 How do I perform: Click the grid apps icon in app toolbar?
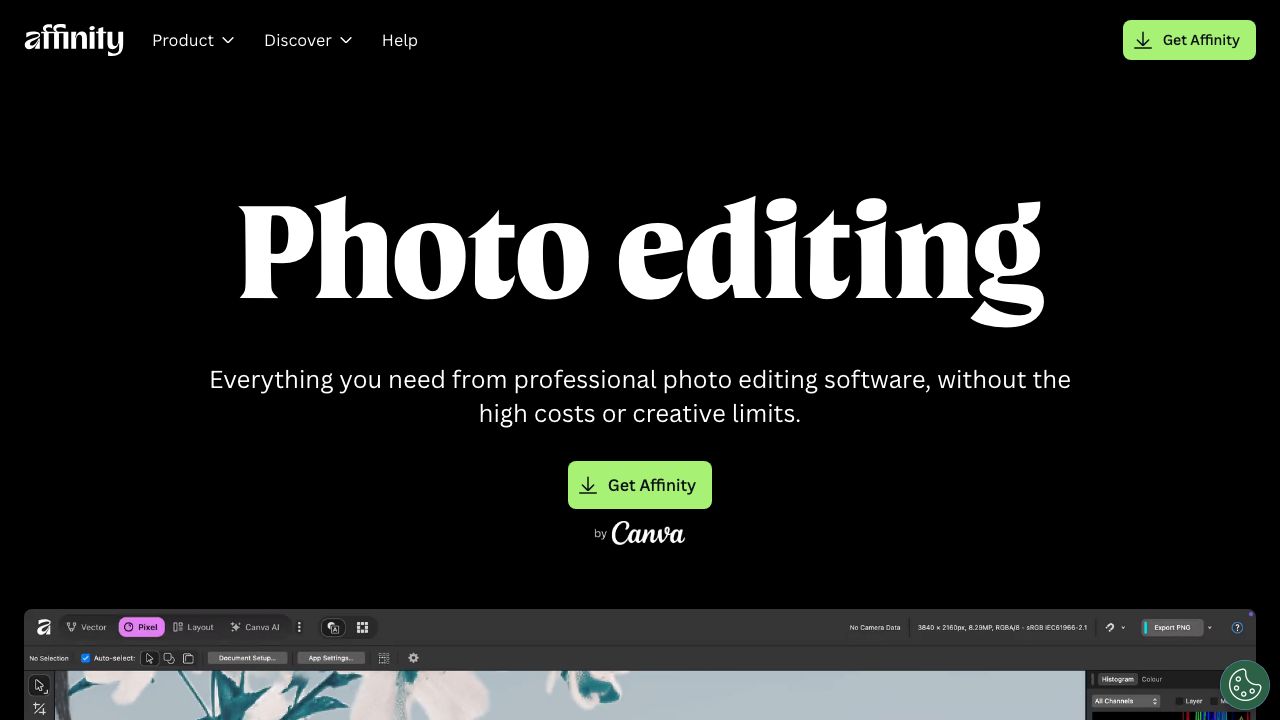click(362, 627)
